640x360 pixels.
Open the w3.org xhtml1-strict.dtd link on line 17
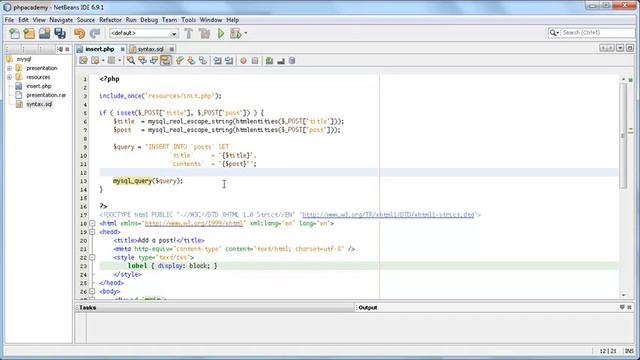[388, 215]
